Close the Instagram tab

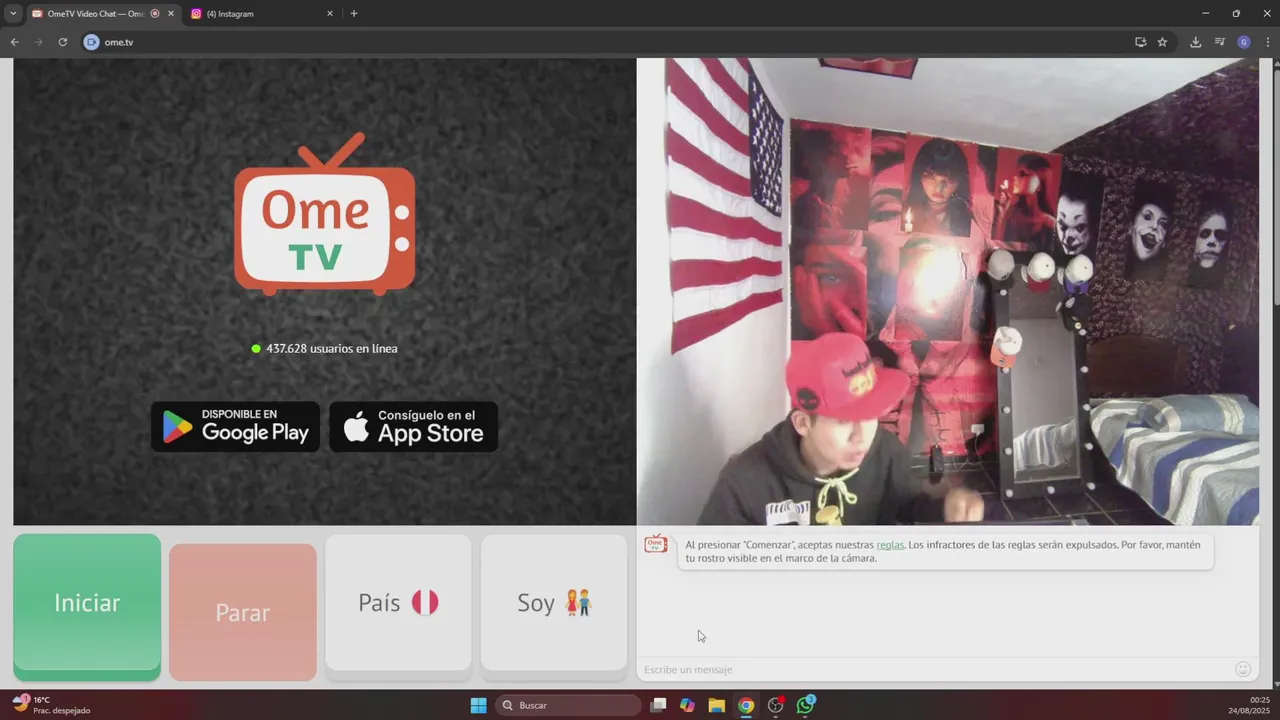pyautogui.click(x=330, y=14)
